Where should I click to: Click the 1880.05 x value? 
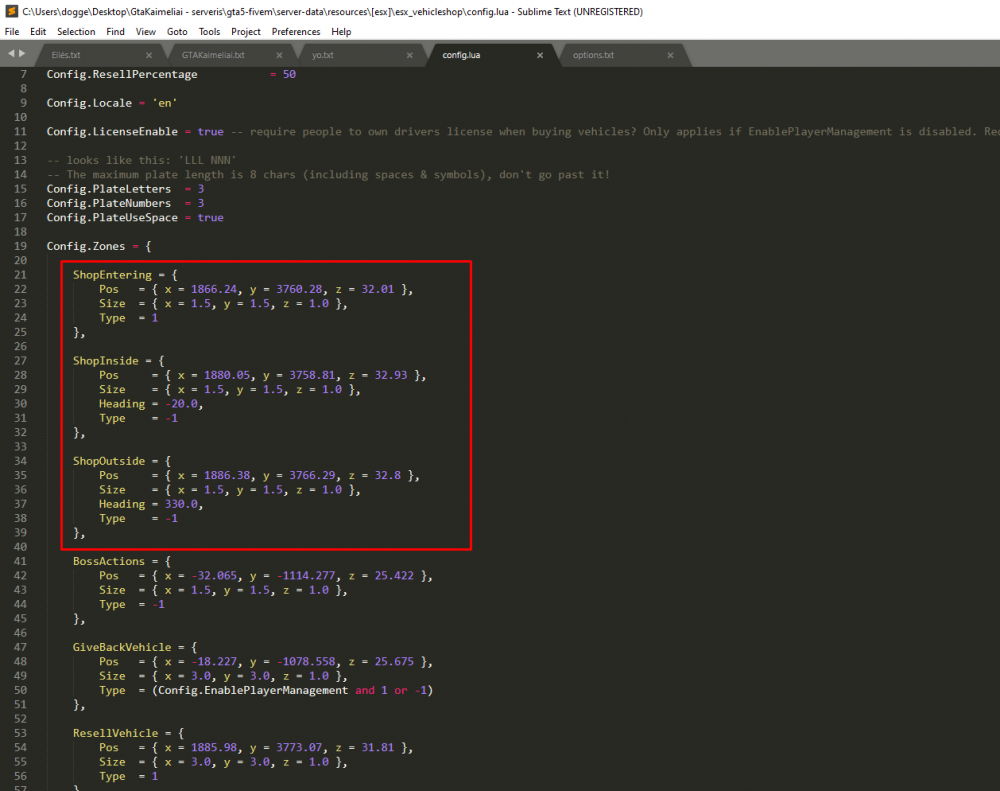(x=228, y=375)
